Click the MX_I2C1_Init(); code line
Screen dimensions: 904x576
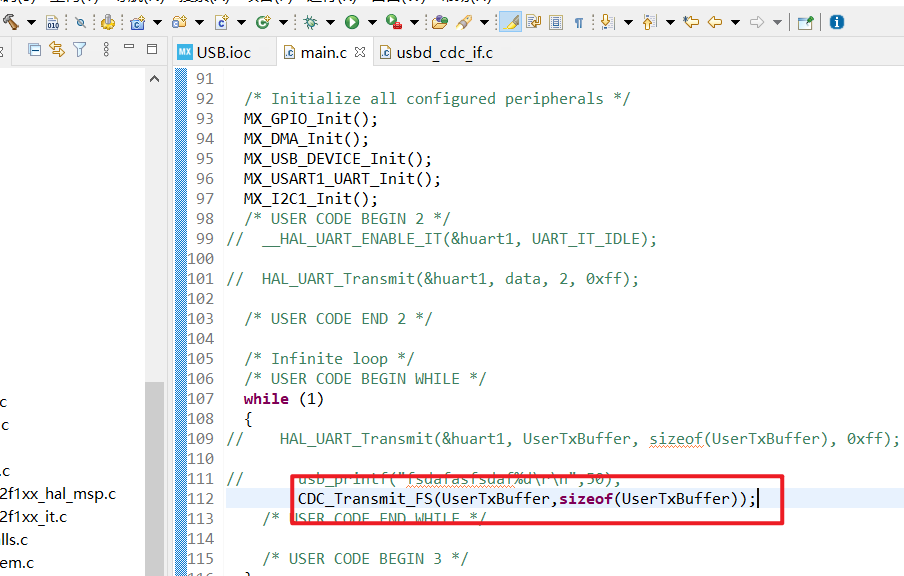point(311,199)
